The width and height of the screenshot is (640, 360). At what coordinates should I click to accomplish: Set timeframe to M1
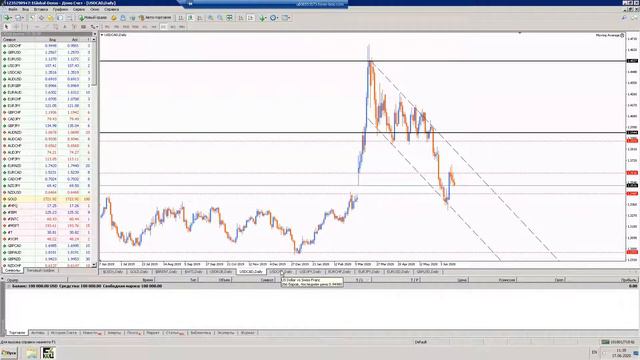[x=107, y=27]
